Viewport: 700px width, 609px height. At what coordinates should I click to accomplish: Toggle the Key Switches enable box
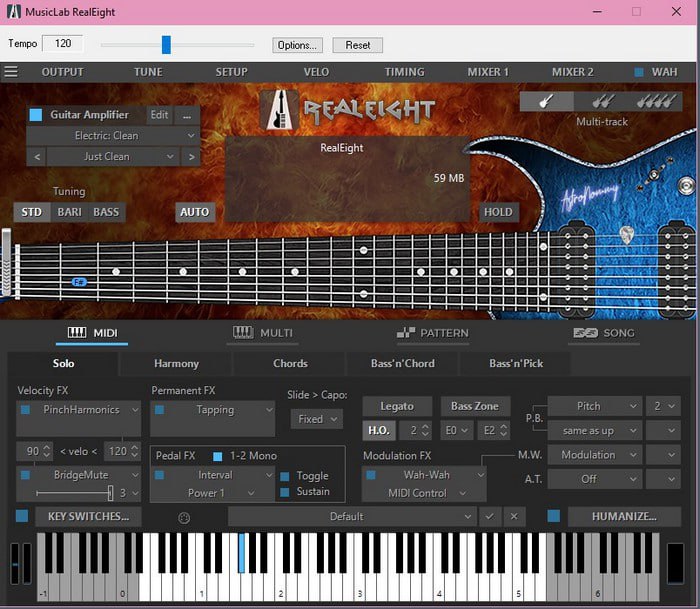(22, 516)
